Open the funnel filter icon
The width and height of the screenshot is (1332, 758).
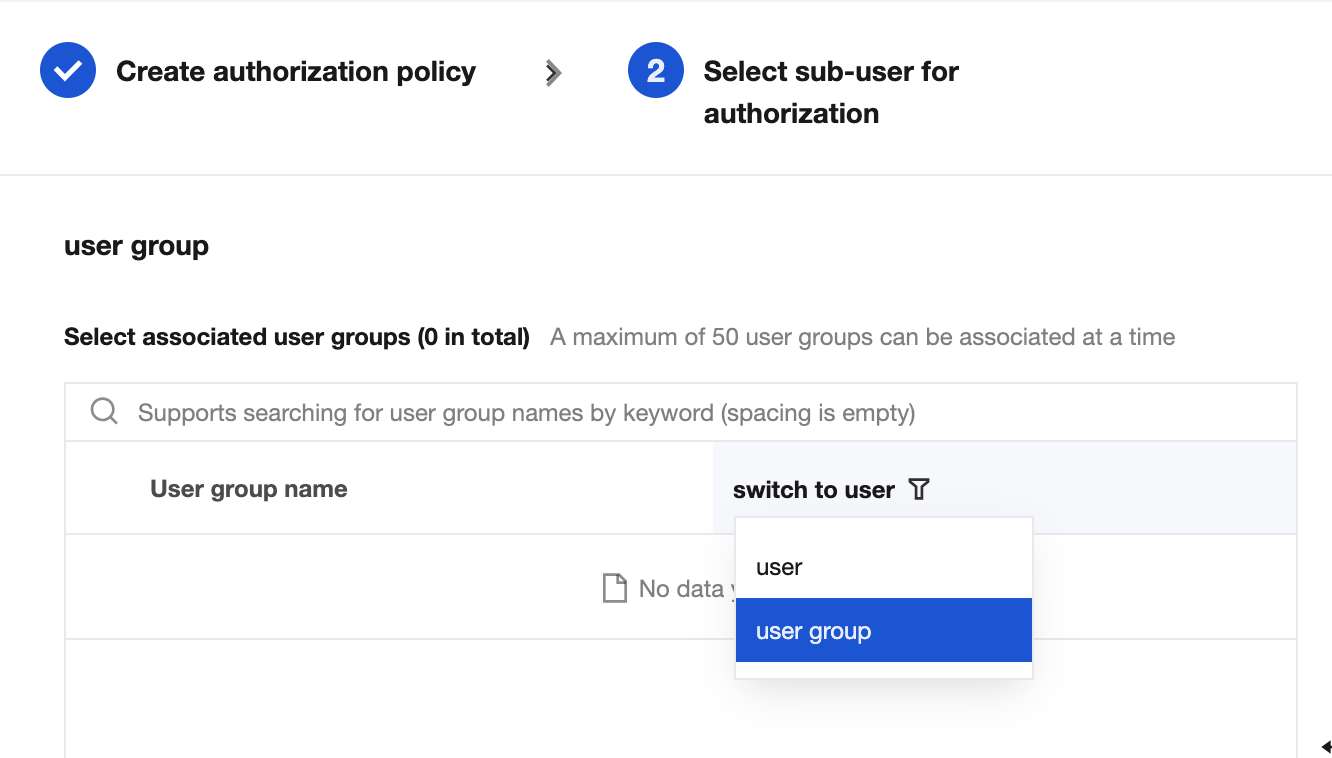[918, 490]
